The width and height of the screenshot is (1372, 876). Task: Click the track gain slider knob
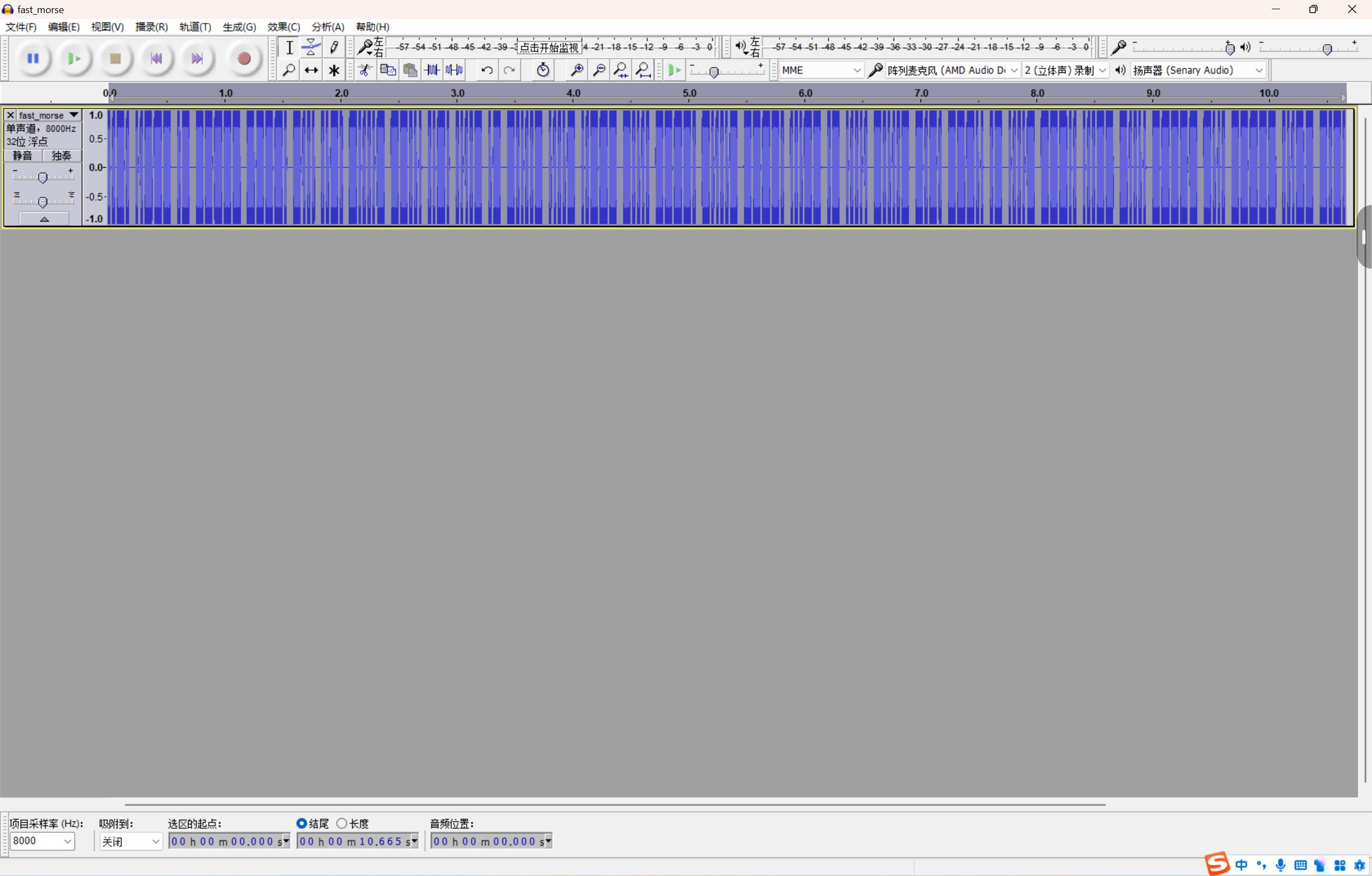pos(42,178)
